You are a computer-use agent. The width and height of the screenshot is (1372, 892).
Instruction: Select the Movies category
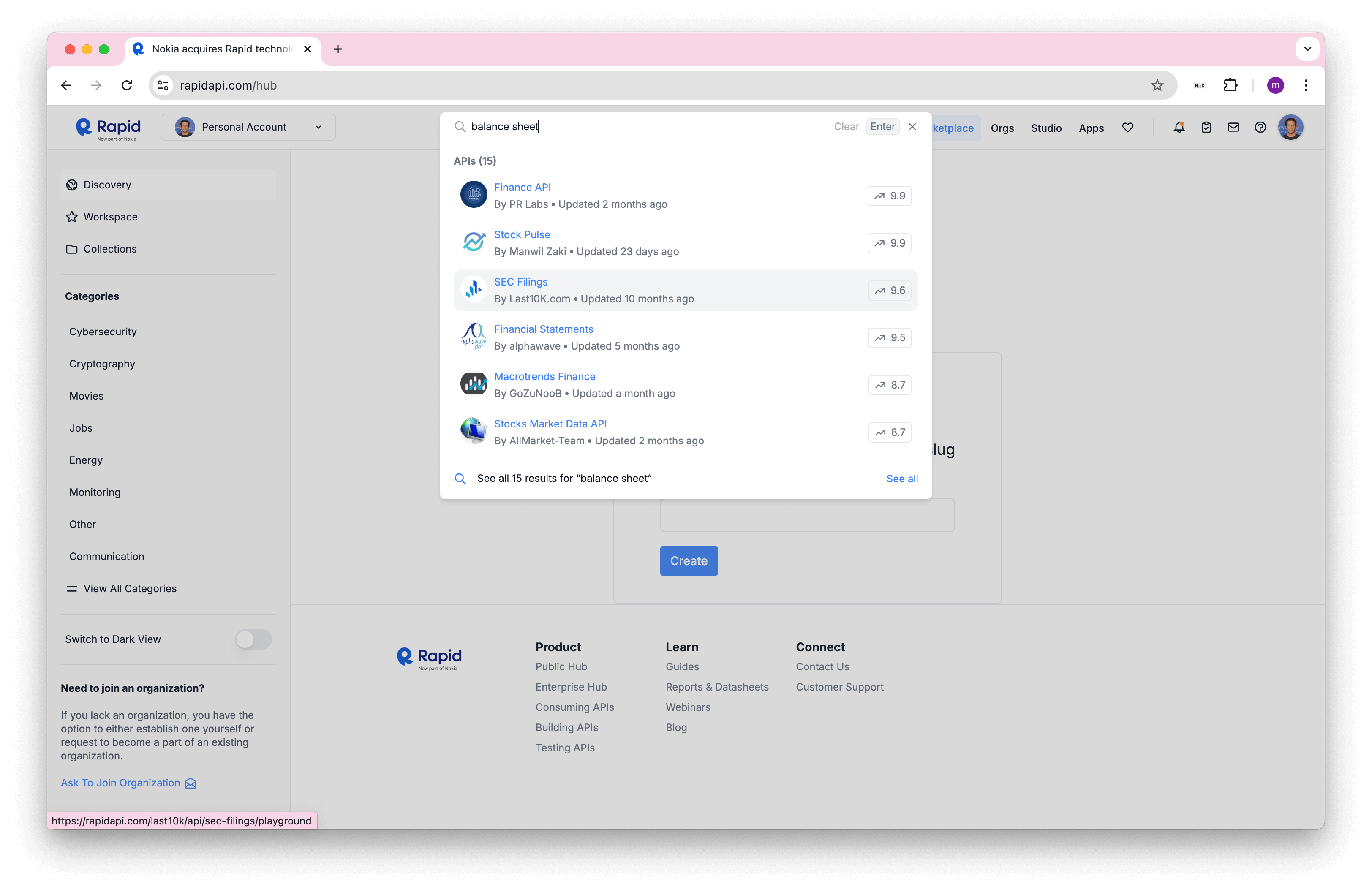coord(87,396)
